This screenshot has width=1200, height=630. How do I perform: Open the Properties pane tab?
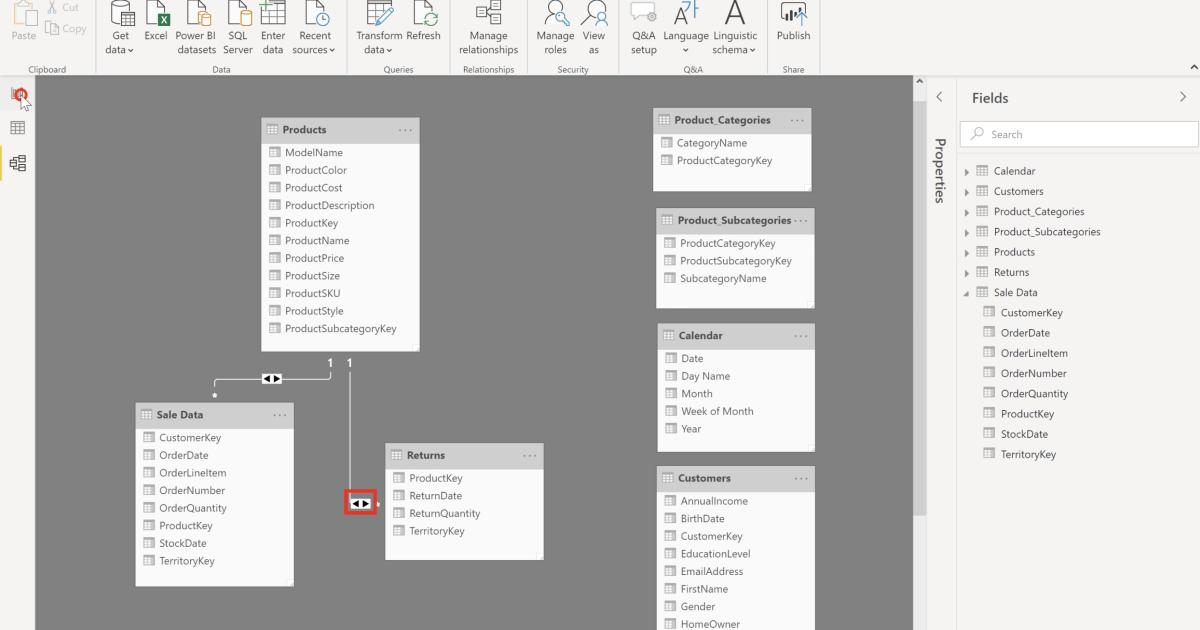point(938,172)
